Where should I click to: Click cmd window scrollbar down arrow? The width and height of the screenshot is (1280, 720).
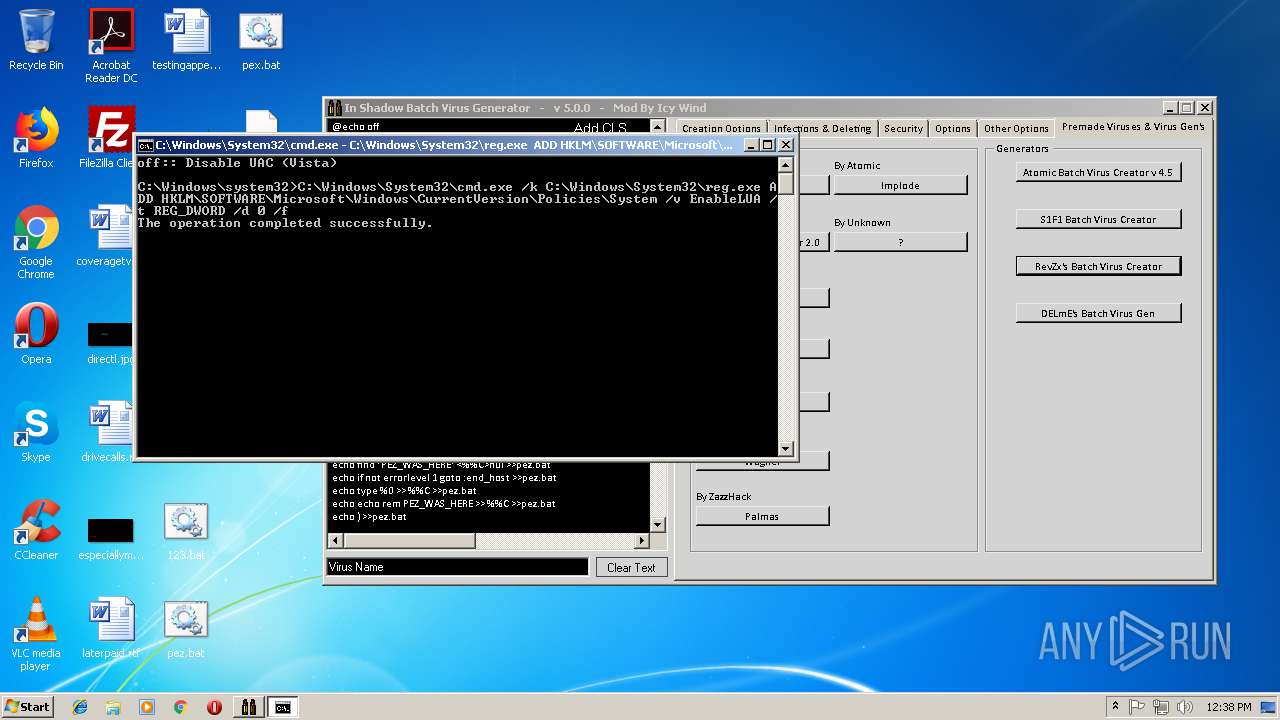click(785, 449)
